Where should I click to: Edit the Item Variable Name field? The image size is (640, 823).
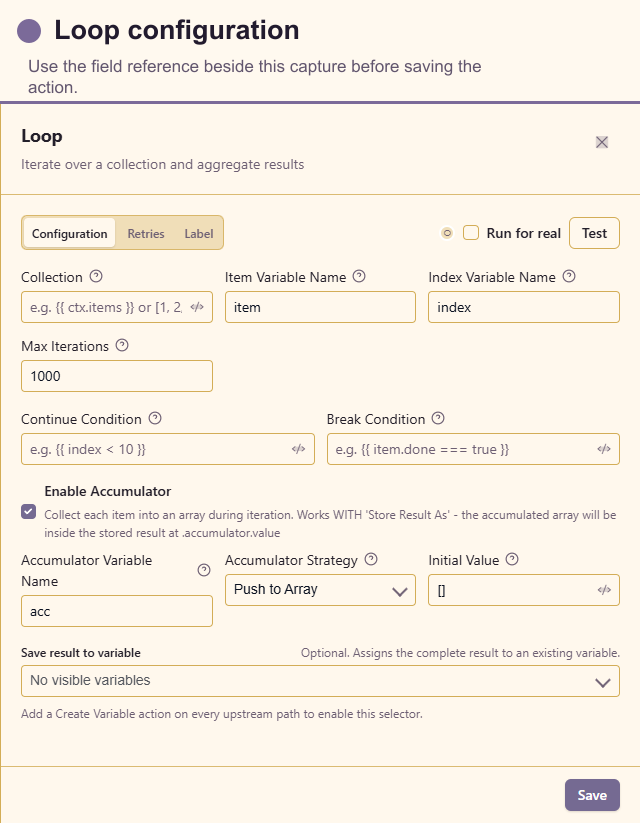pos(320,307)
